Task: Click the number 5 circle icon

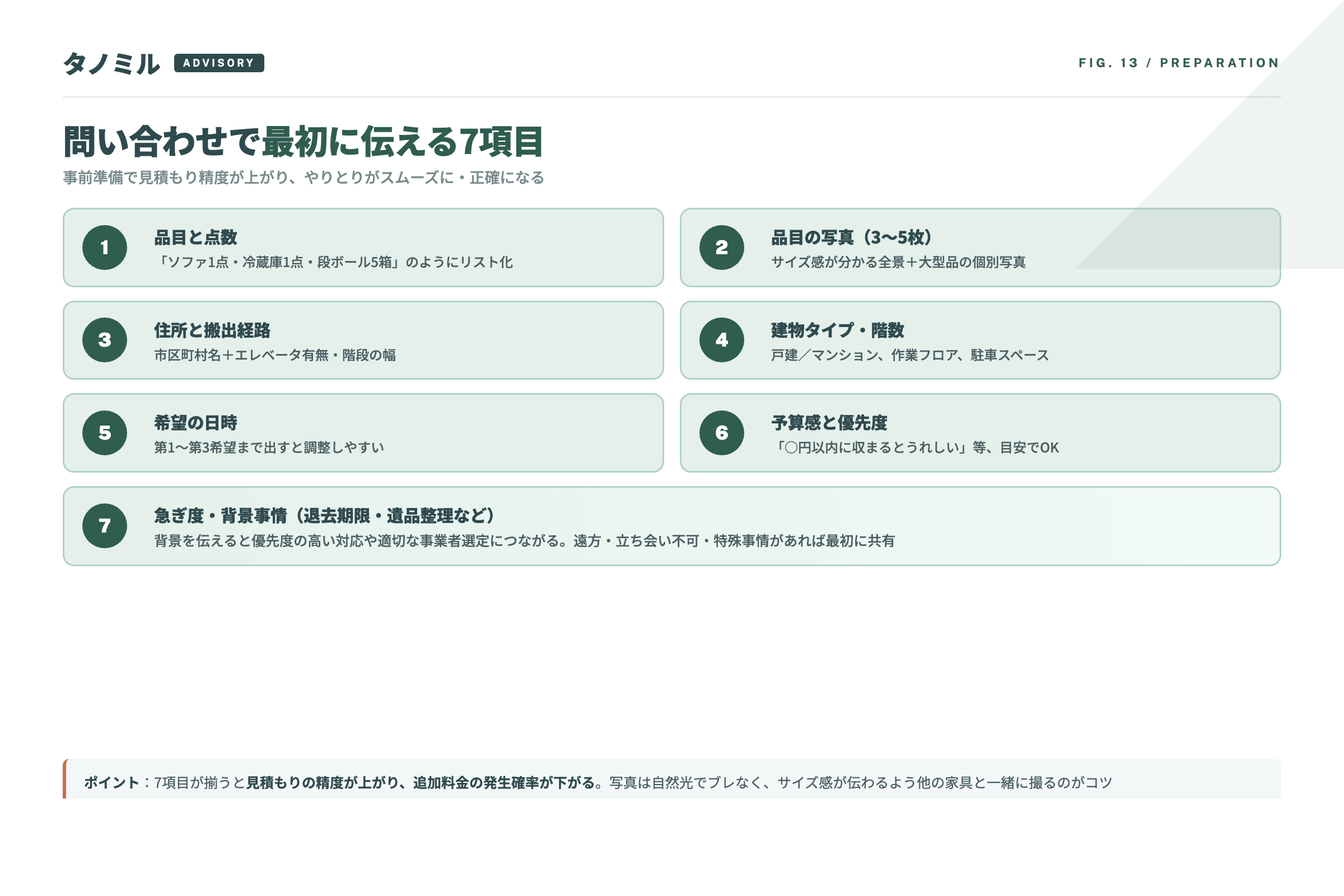Action: coord(105,432)
